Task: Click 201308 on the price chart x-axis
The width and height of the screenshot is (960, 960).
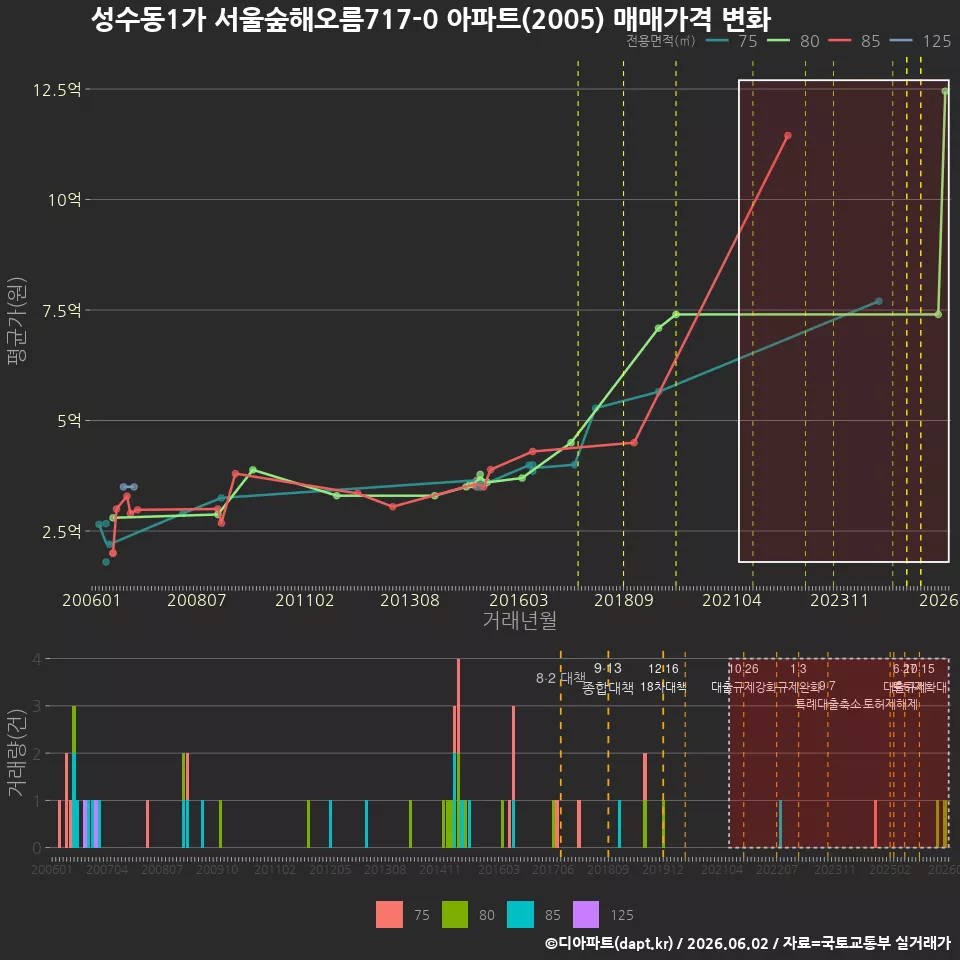Action: (x=410, y=600)
